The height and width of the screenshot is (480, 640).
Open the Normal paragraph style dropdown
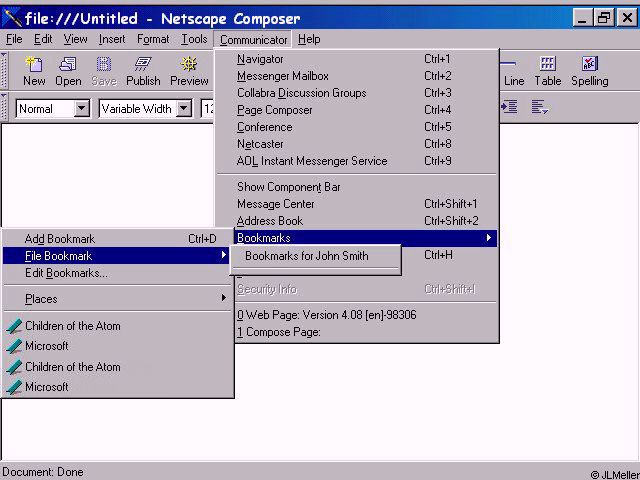(82, 109)
